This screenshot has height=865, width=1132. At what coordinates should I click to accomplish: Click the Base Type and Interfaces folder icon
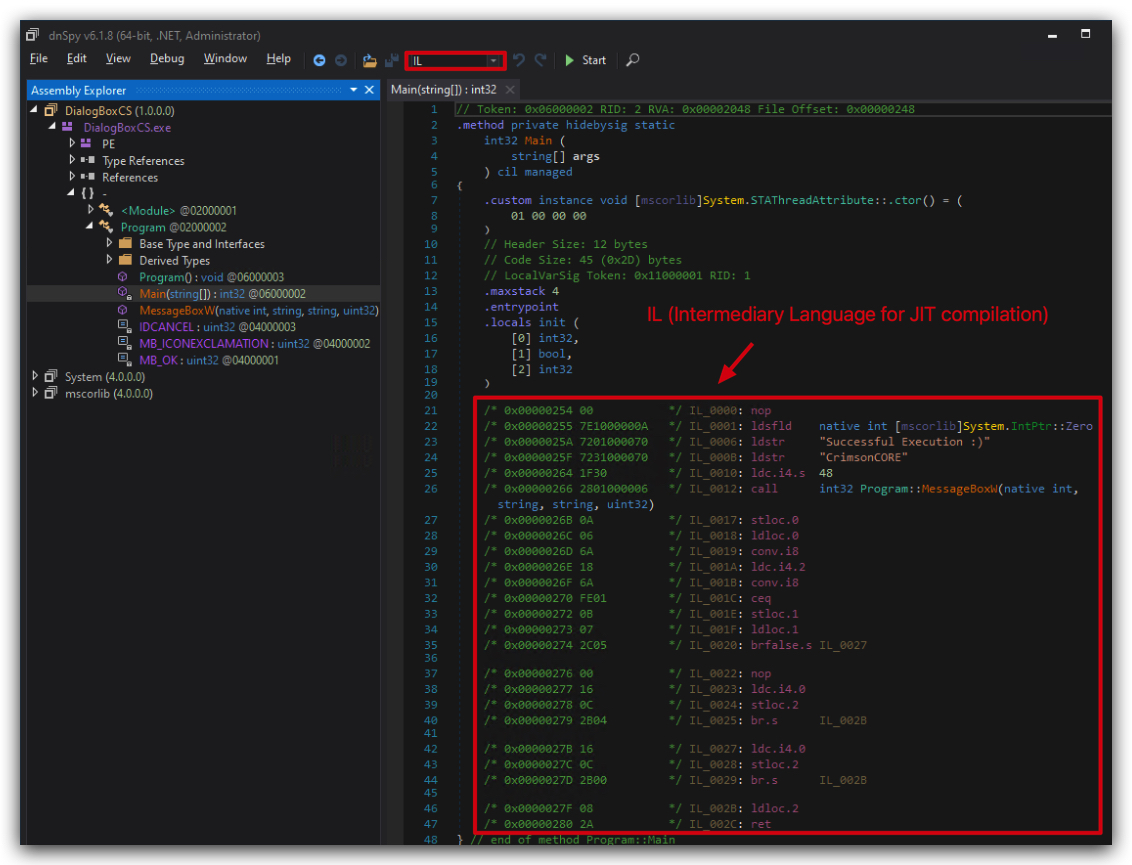click(x=126, y=243)
